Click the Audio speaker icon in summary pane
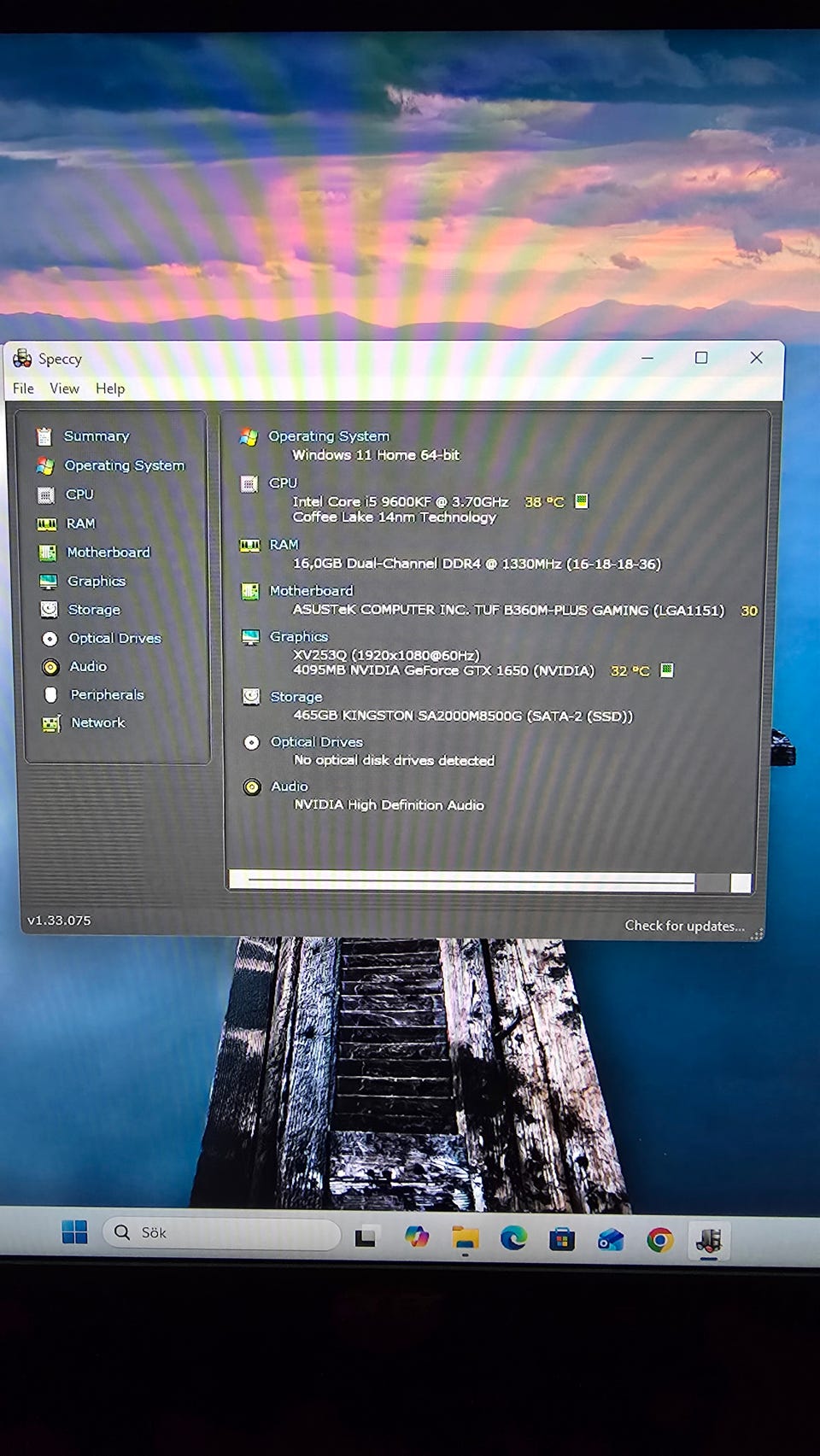 coord(252,786)
